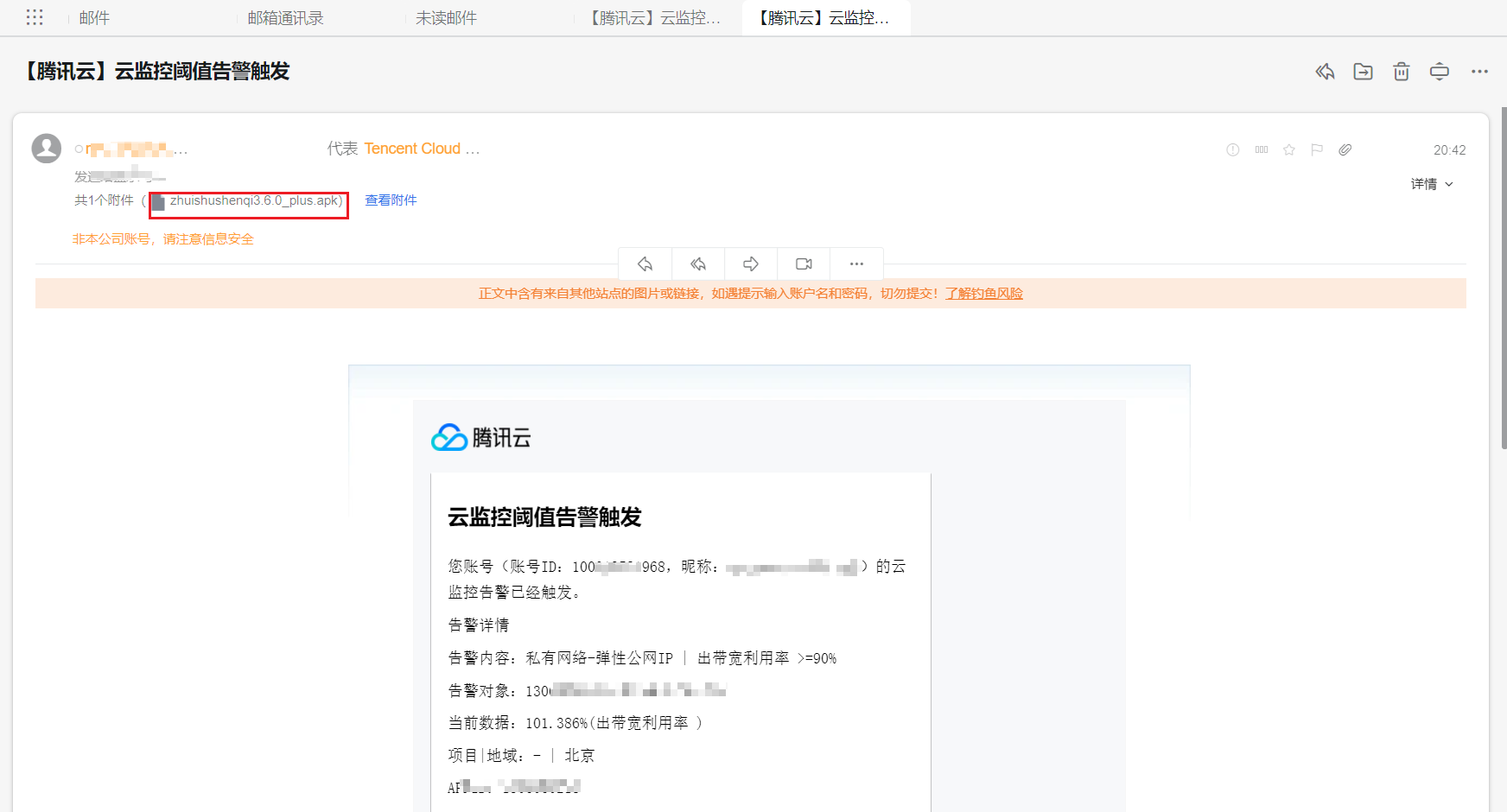Click the email subject title at top
This screenshot has height=812, width=1507.
pos(155,71)
